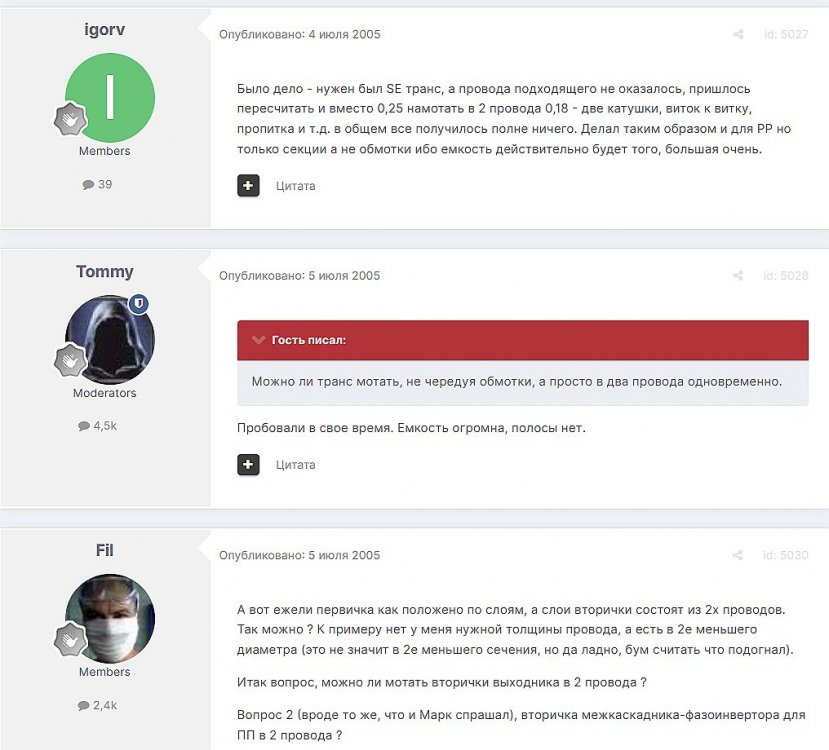Viewport: 829px width, 750px height.
Task: Click Tommy's hooded avatar image
Action: pos(110,340)
